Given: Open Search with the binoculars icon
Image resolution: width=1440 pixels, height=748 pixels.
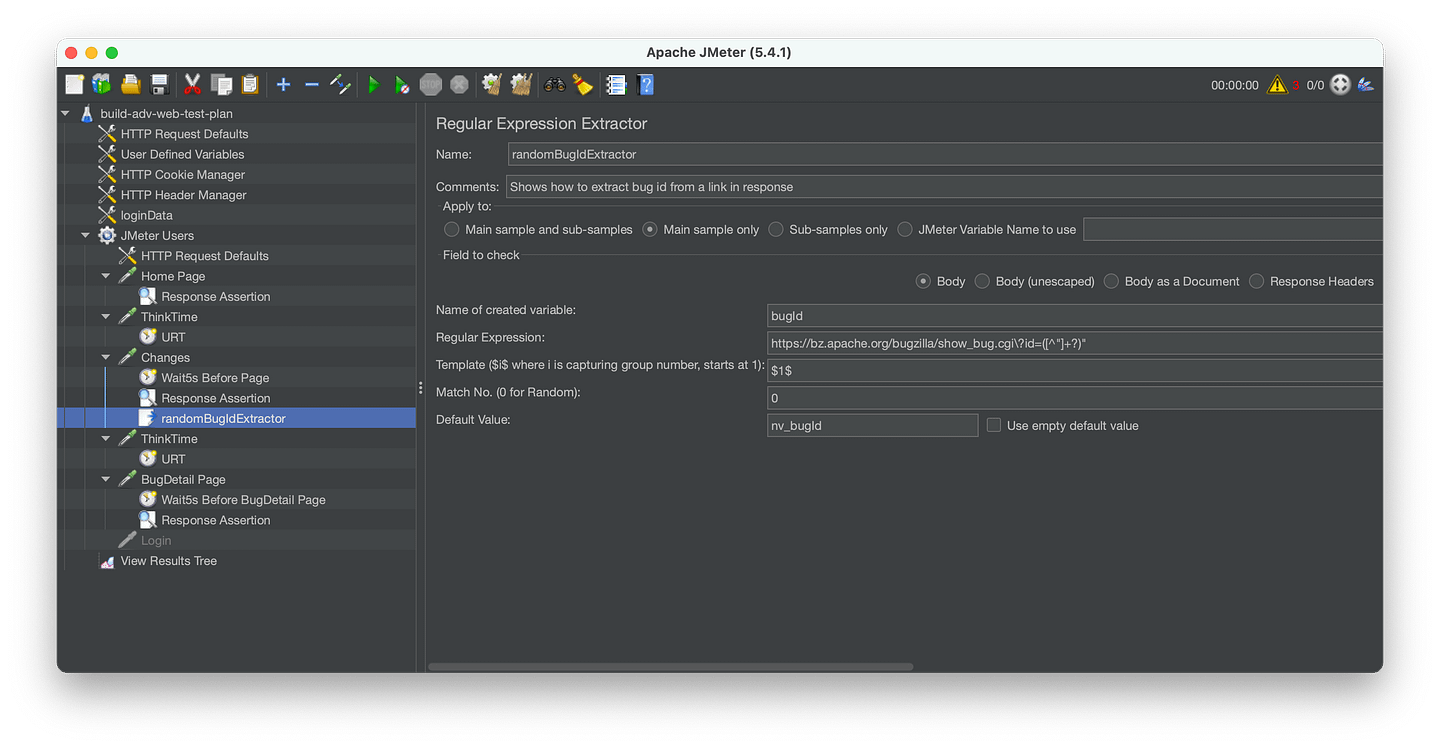Looking at the screenshot, I should 554,85.
